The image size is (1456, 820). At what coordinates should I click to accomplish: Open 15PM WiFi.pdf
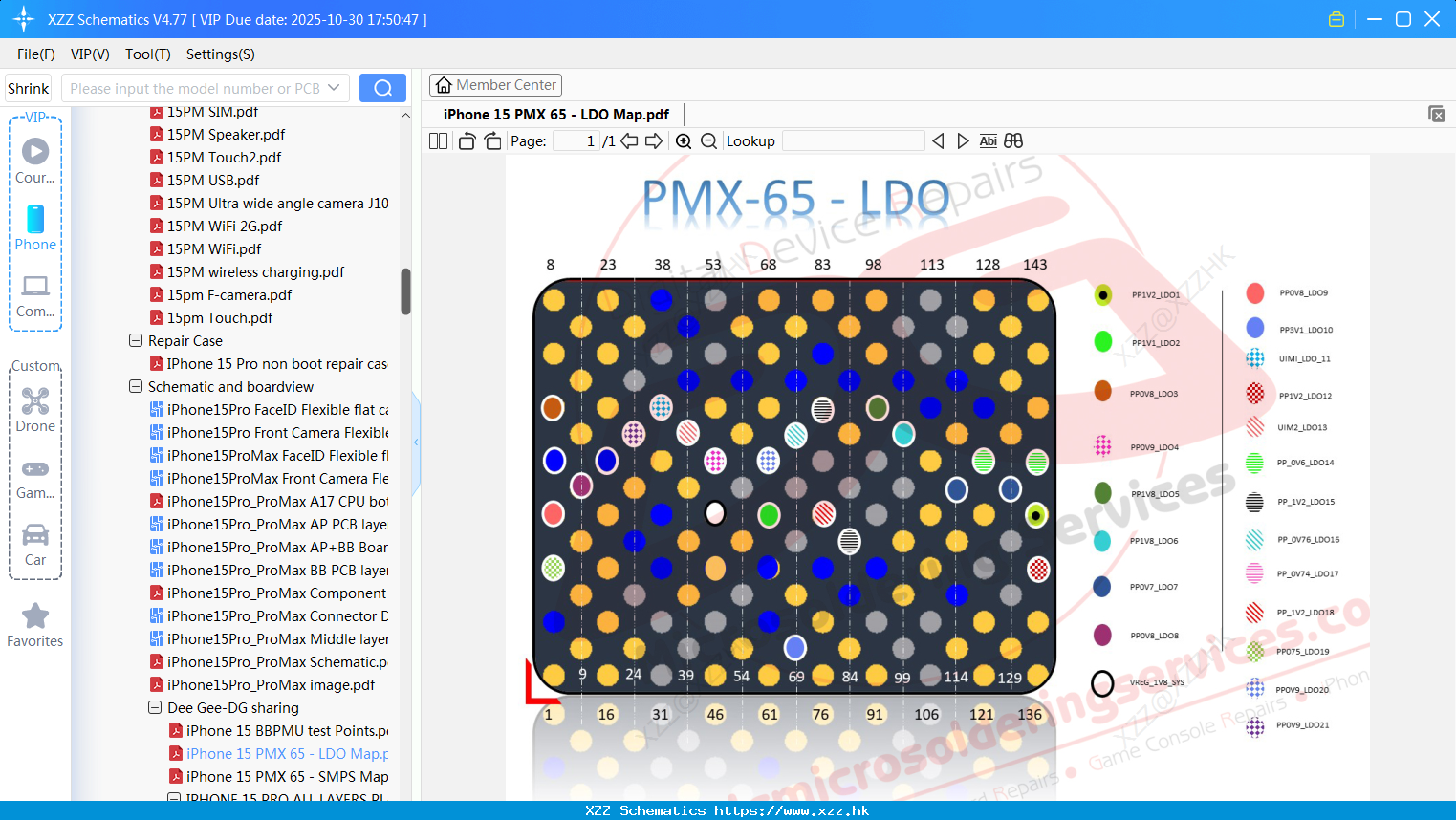(214, 249)
